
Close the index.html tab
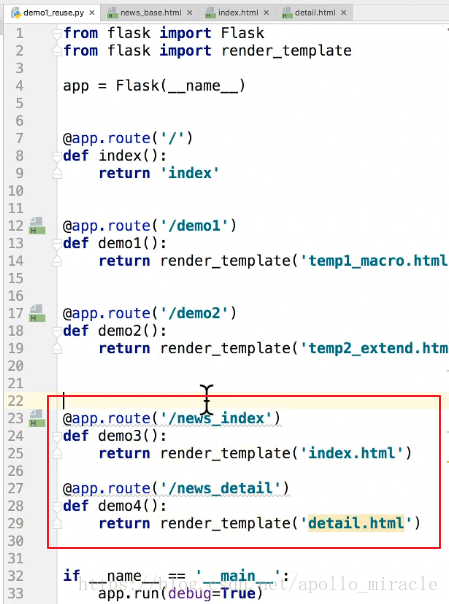click(266, 13)
